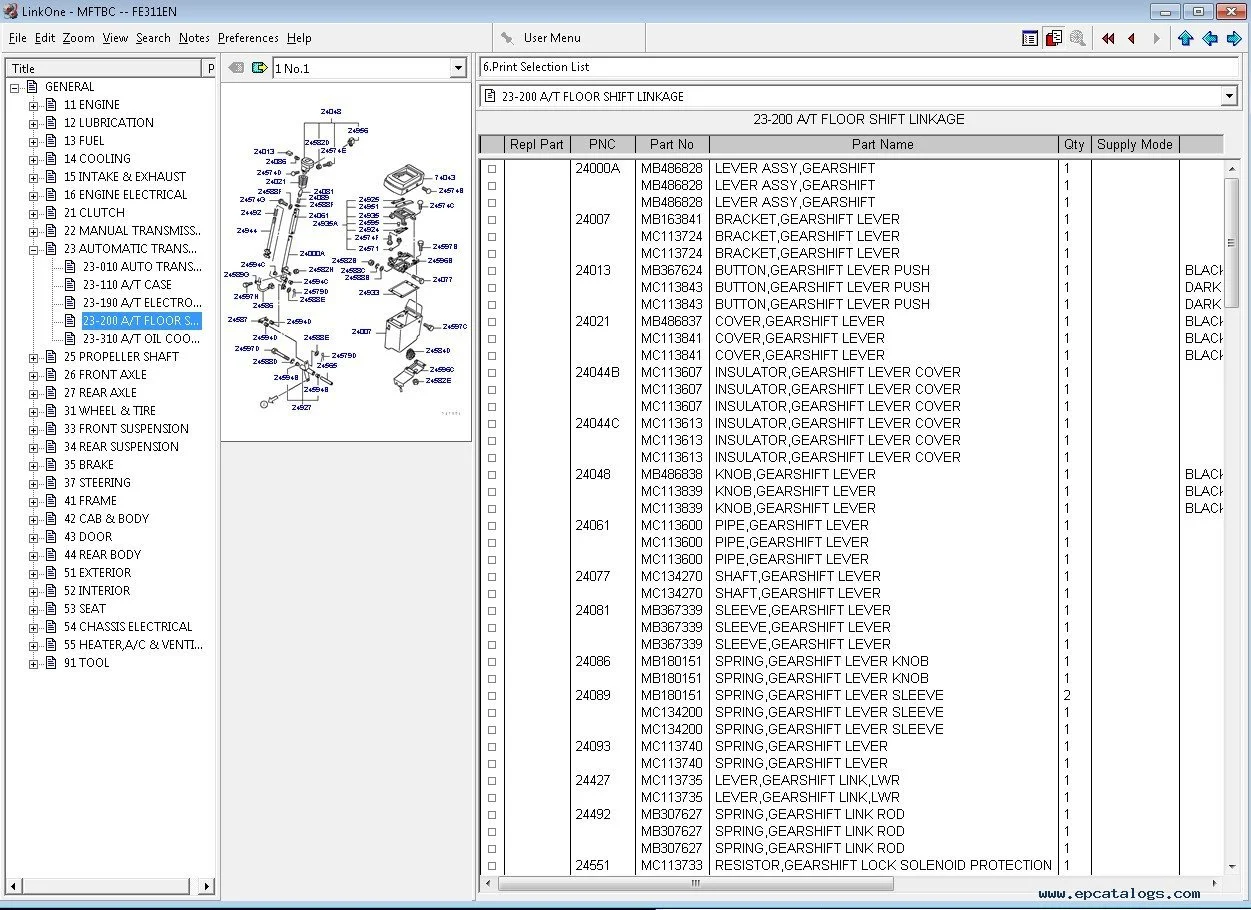Select checkbox for PIPE,GEARSHIFT LEVER 24061
Screen dimensions: 1251x910
(491, 526)
